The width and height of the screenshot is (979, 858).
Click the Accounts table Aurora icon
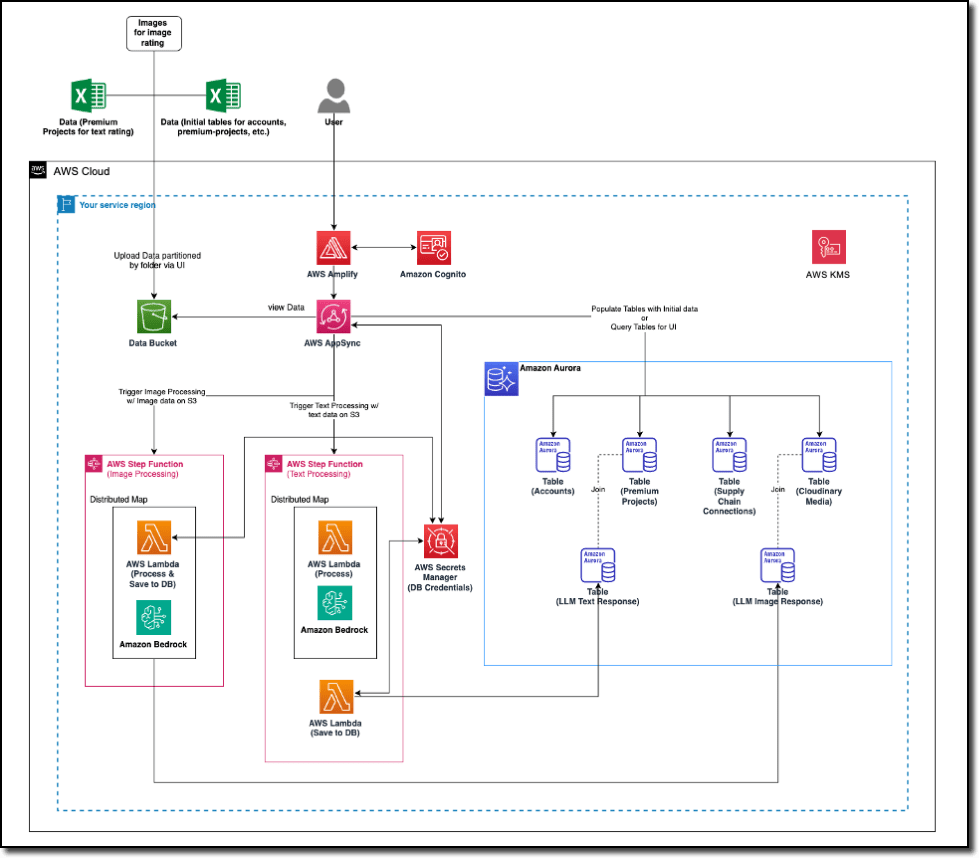click(553, 455)
